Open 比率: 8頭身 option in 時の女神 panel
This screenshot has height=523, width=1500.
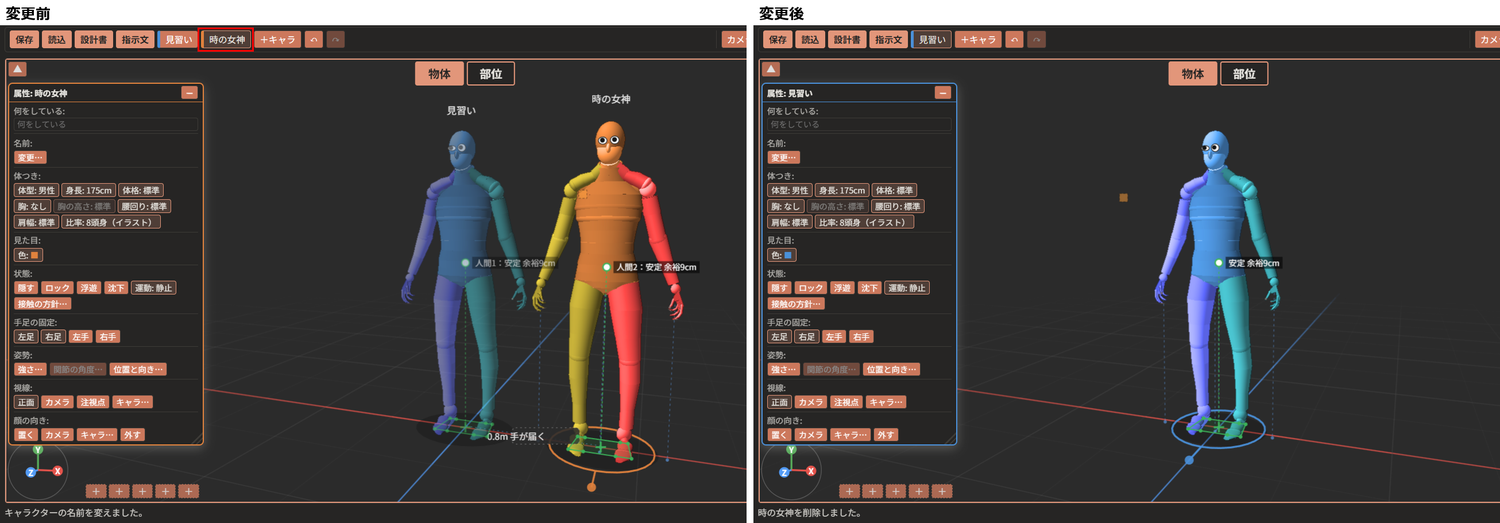tap(111, 222)
